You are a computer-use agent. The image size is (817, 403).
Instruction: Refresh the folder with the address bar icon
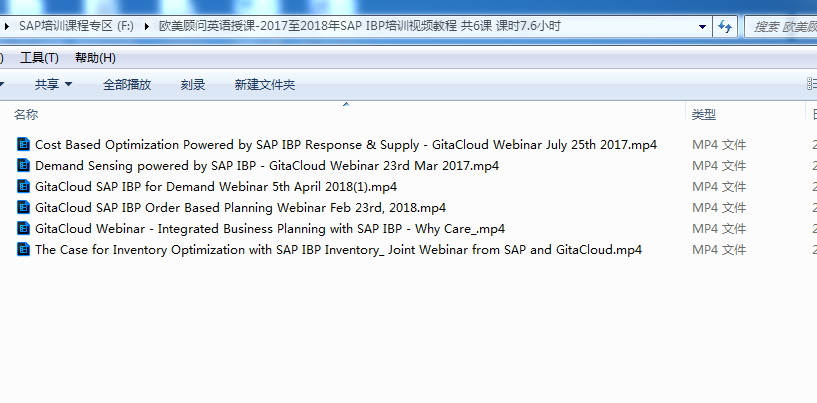pos(725,26)
